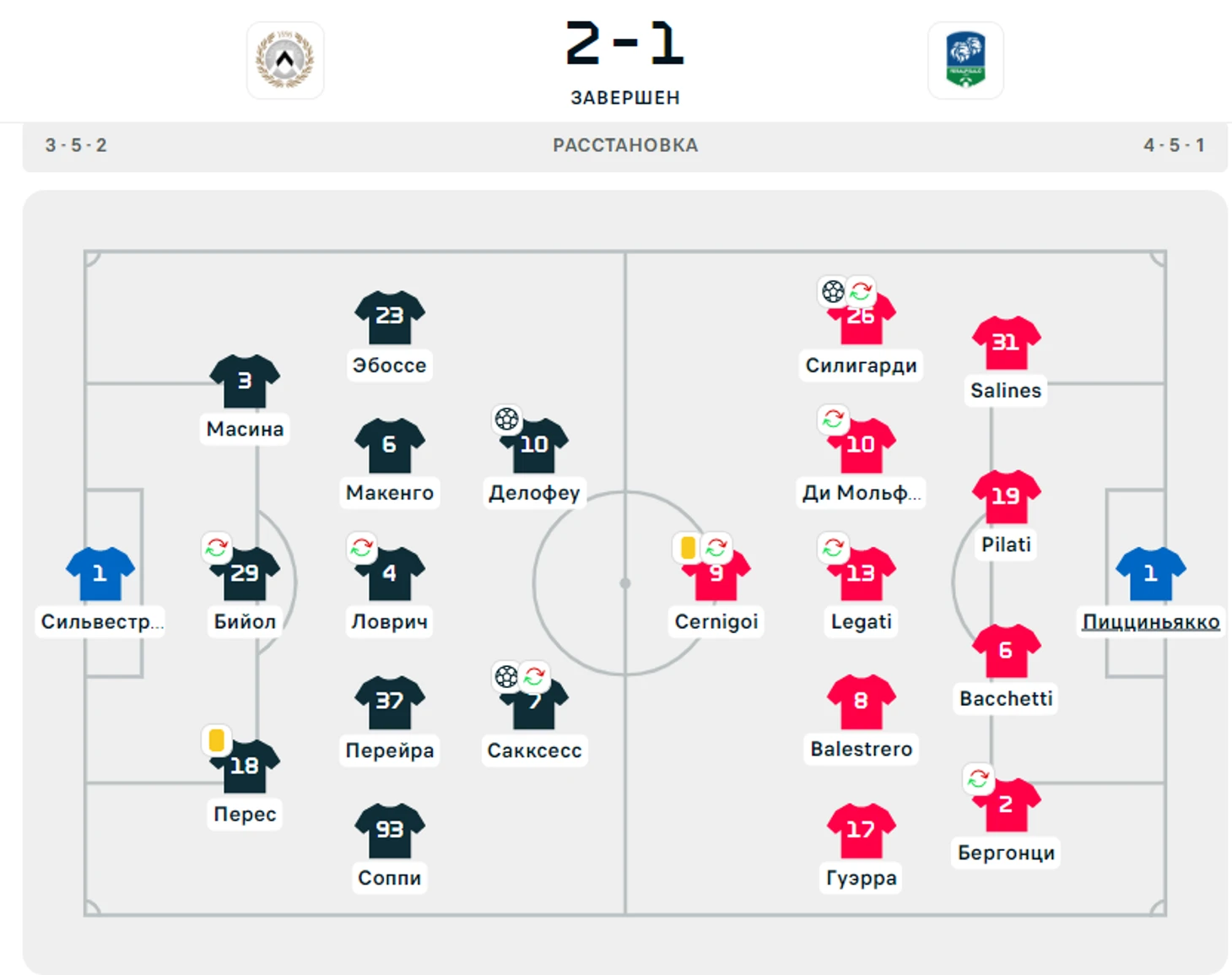Click the away team crest logo
Viewport: 1232px width, 975px height.
(965, 60)
